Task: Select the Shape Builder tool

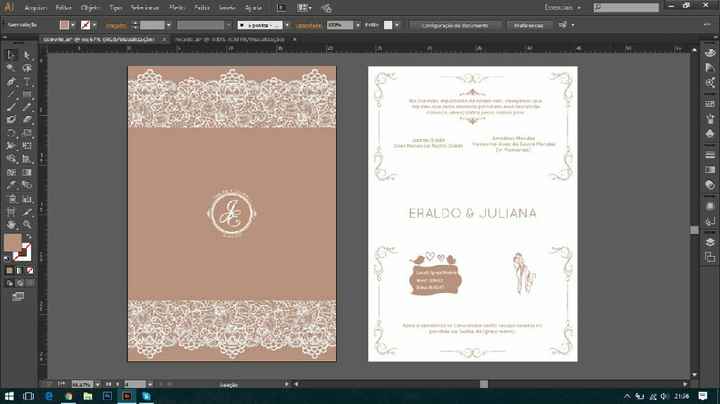Action: pyautogui.click(x=11, y=159)
